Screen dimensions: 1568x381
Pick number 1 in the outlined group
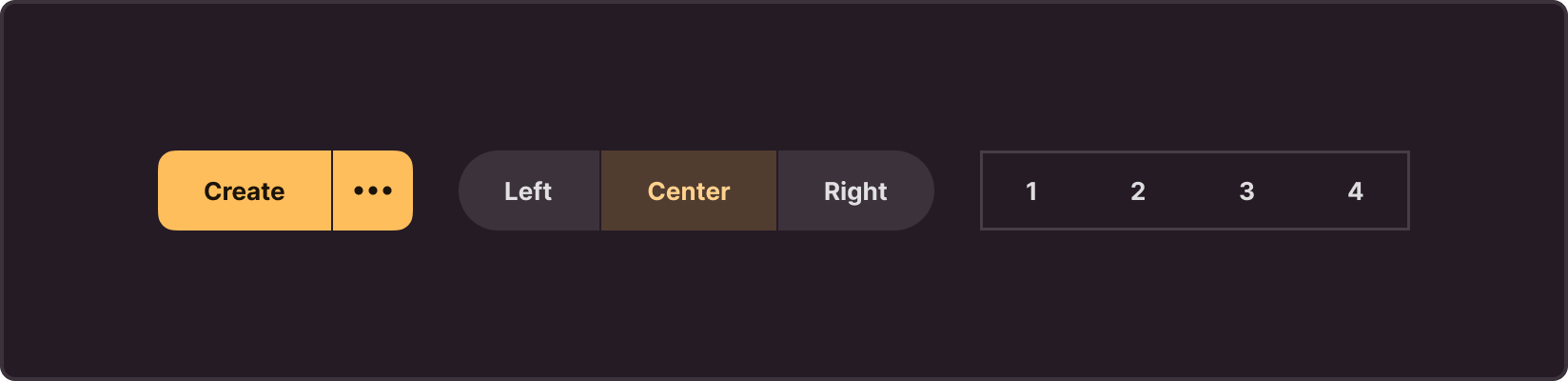click(1031, 190)
